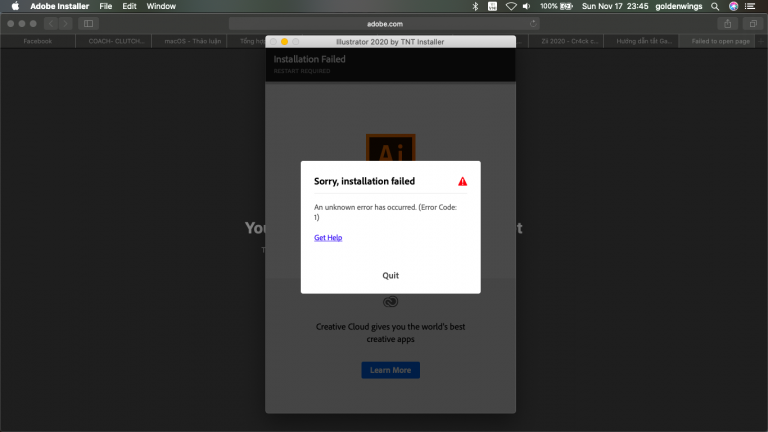This screenshot has width=768, height=432.
Task: Click the Quit button in error dialog
Action: click(390, 275)
